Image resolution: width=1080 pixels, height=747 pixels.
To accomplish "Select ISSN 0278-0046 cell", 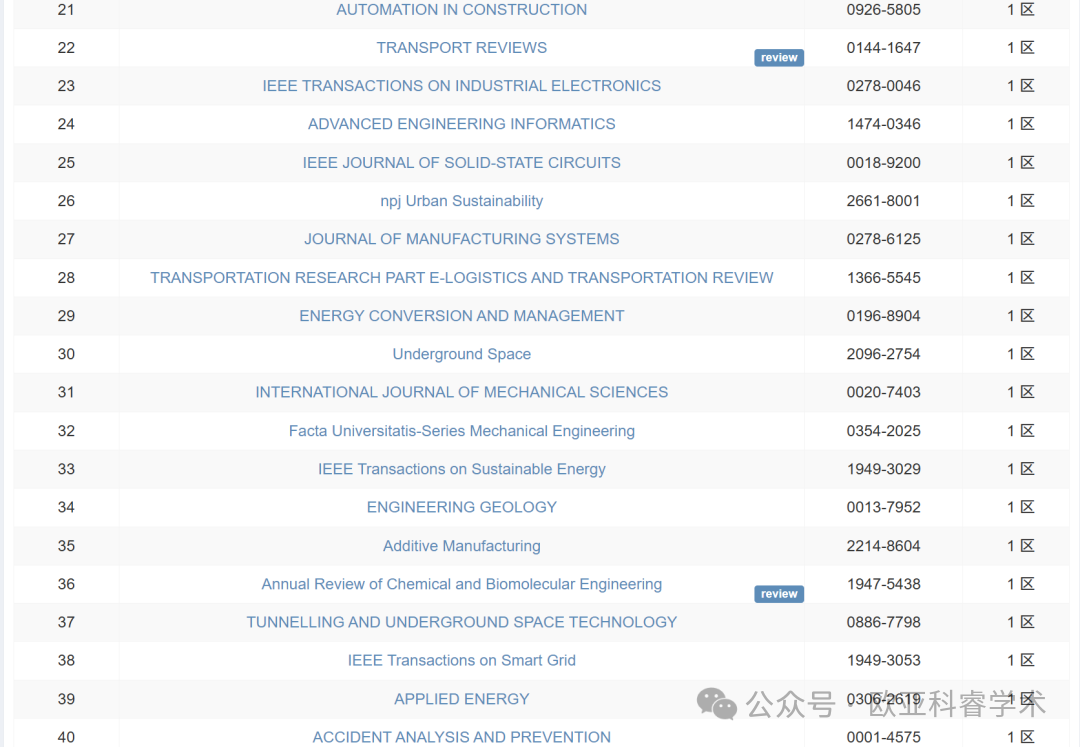I will 884,86.
